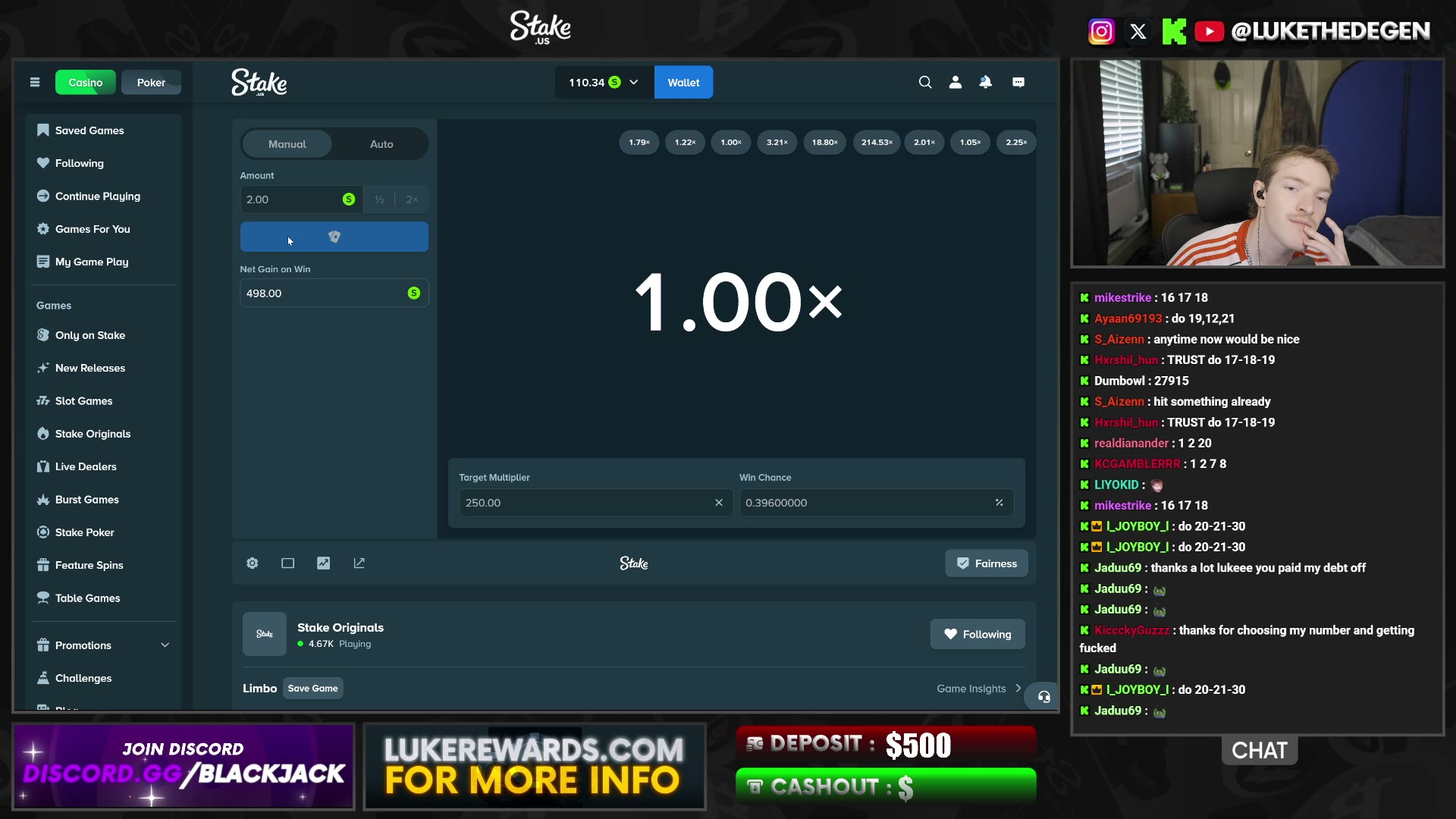Open the balance currency dropdown
The height and width of the screenshot is (819, 1456).
tap(604, 83)
